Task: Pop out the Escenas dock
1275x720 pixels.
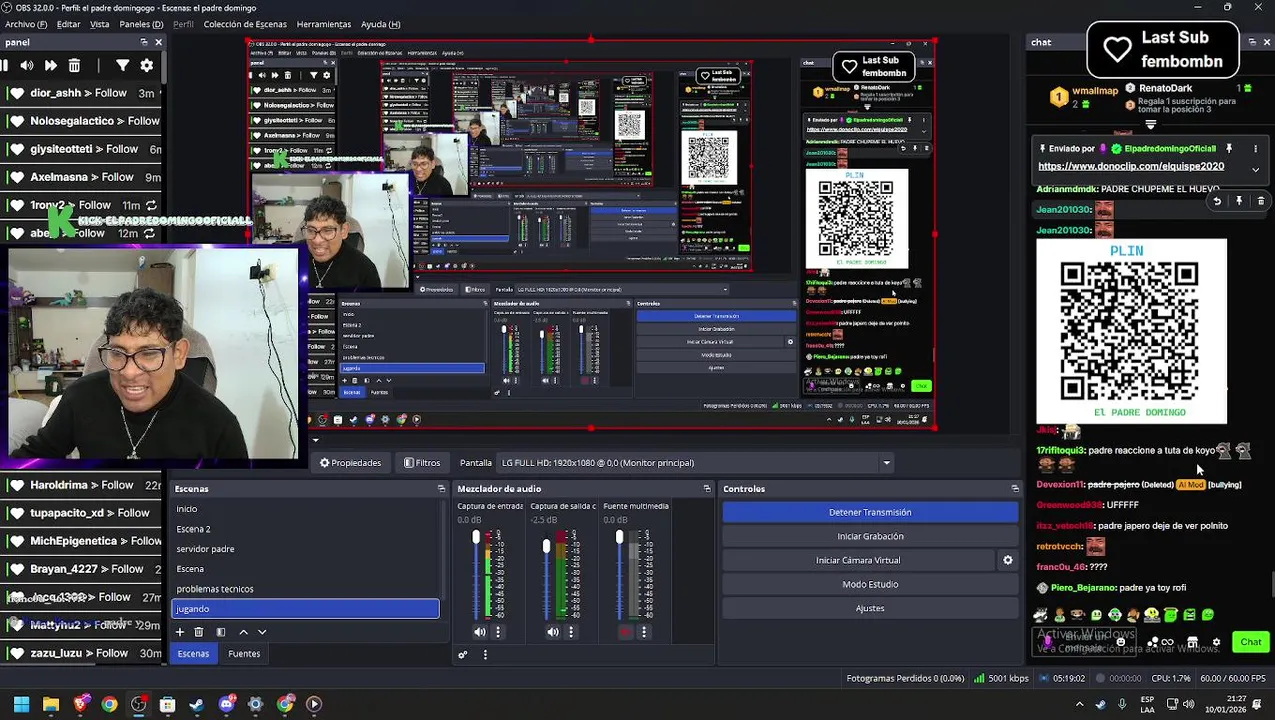Action: [x=441, y=489]
